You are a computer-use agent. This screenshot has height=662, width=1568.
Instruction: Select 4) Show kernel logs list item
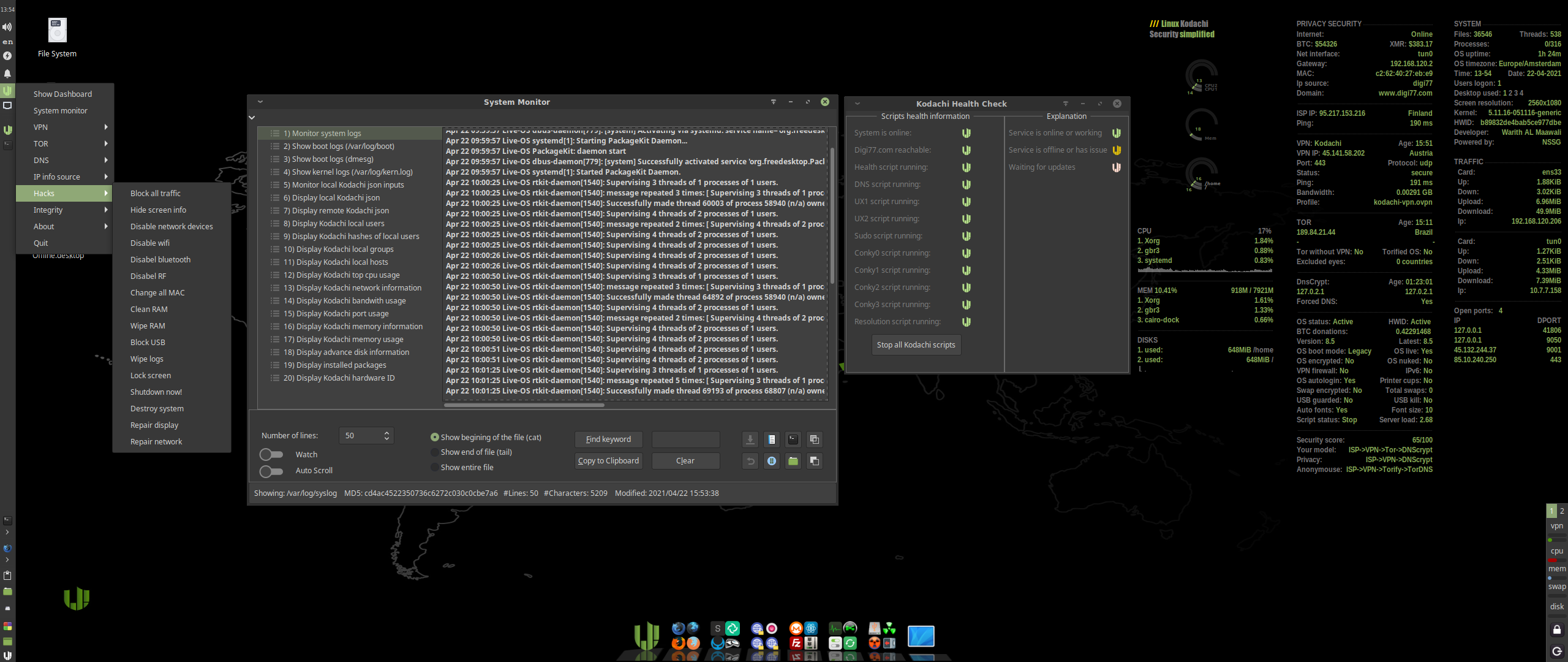pos(349,172)
